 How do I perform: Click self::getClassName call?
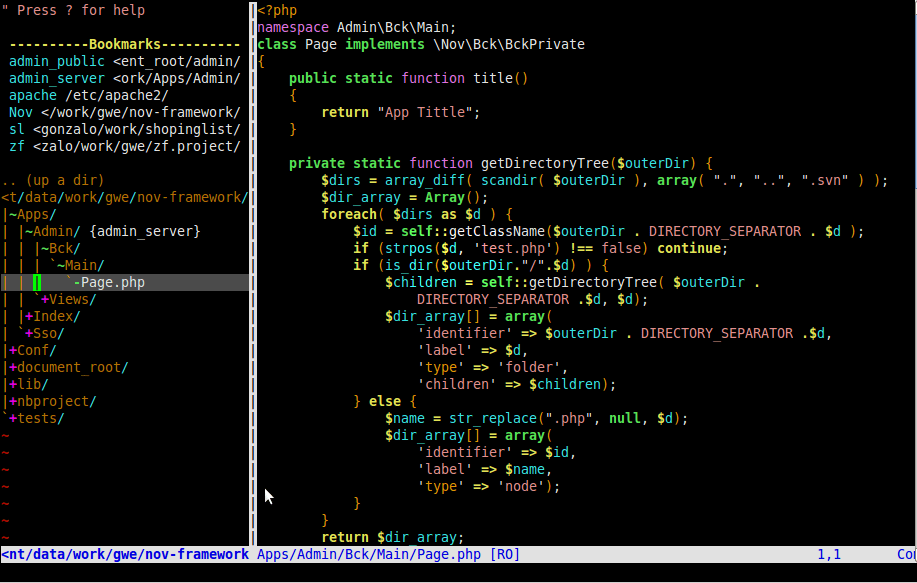tap(473, 231)
